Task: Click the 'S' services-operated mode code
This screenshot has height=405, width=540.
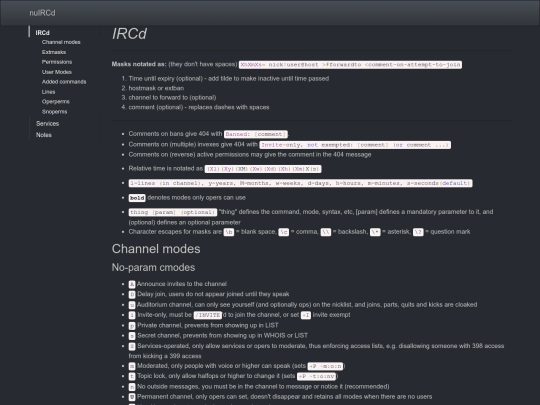Action: click(132, 346)
